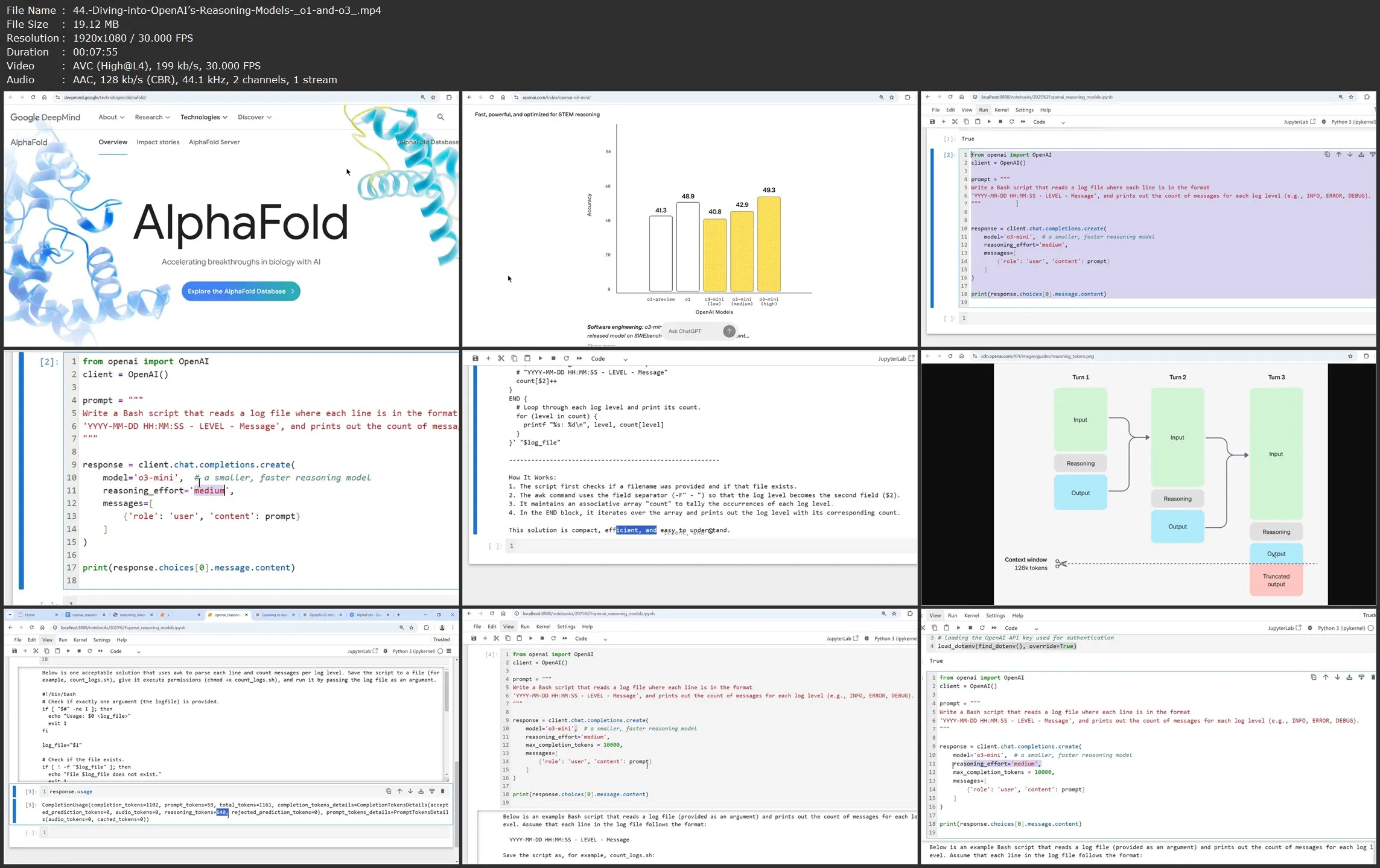Open Code cell type dropdown in bottom-right frame
The height and width of the screenshot is (868, 1380).
[1022, 628]
